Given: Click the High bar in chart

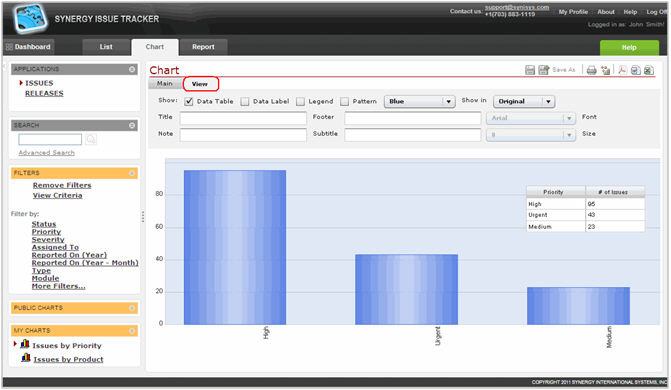Looking at the screenshot, I should click(x=235, y=247).
